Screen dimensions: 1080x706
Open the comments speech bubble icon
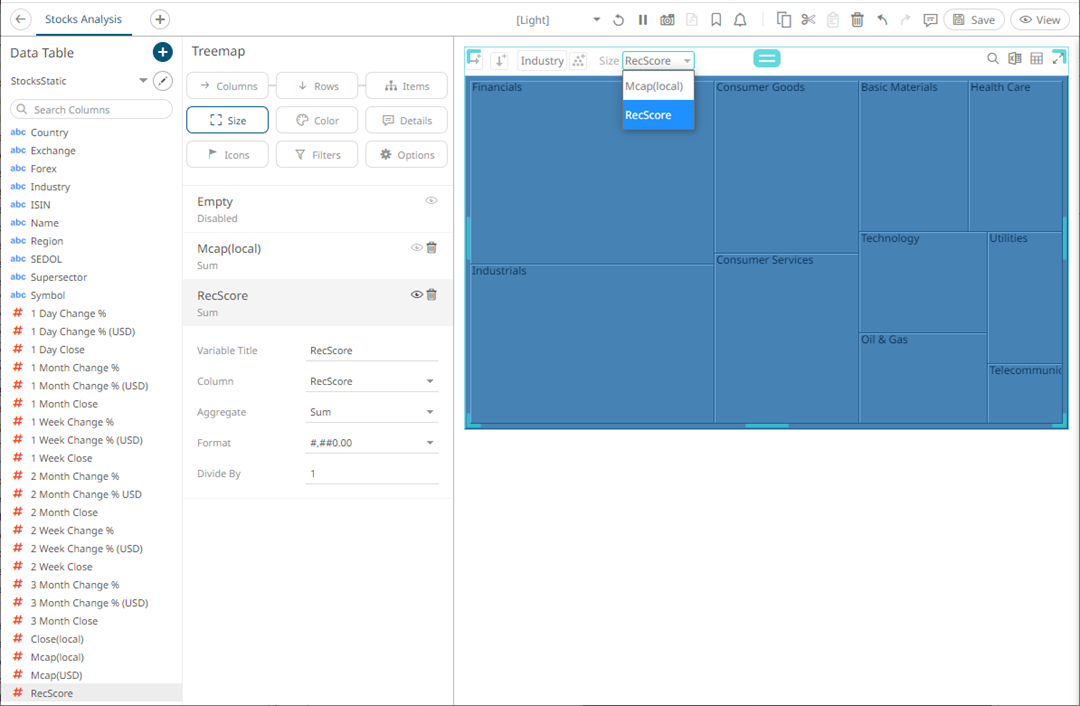(930, 20)
